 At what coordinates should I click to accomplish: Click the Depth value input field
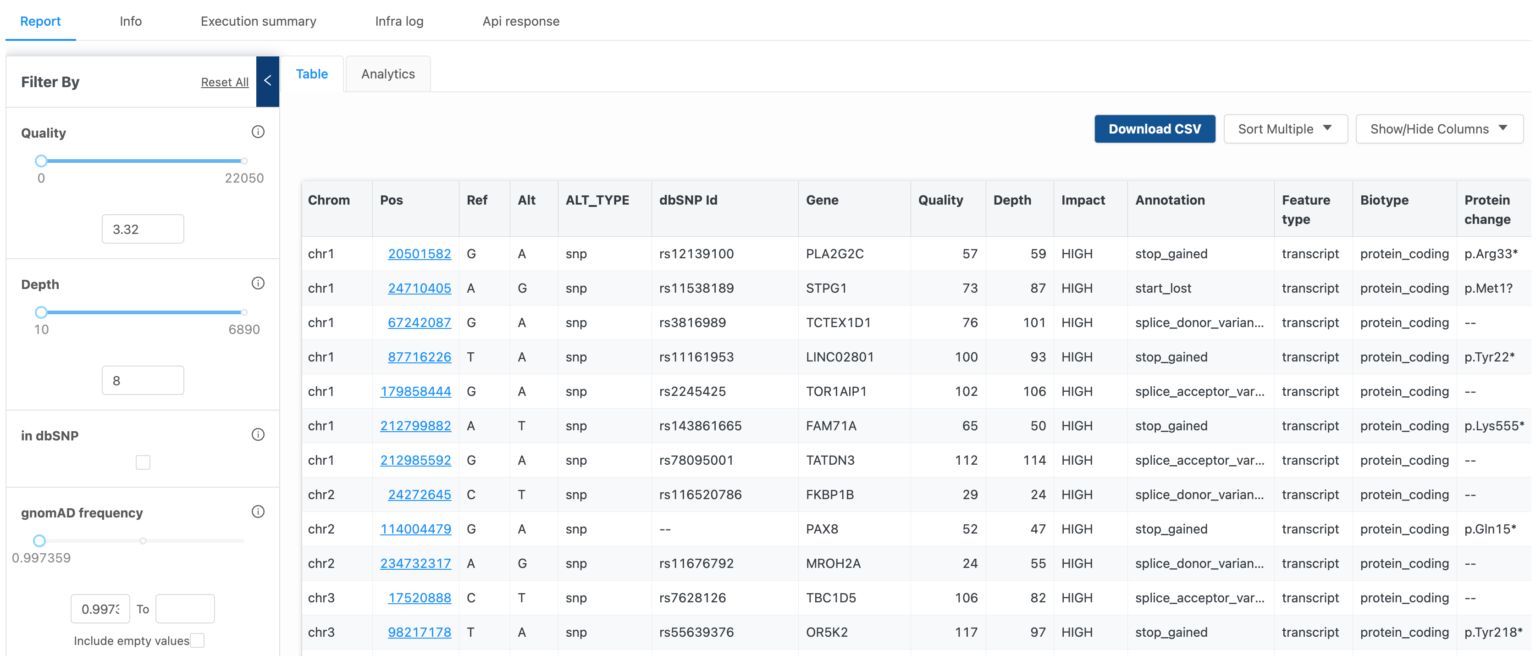pos(143,380)
